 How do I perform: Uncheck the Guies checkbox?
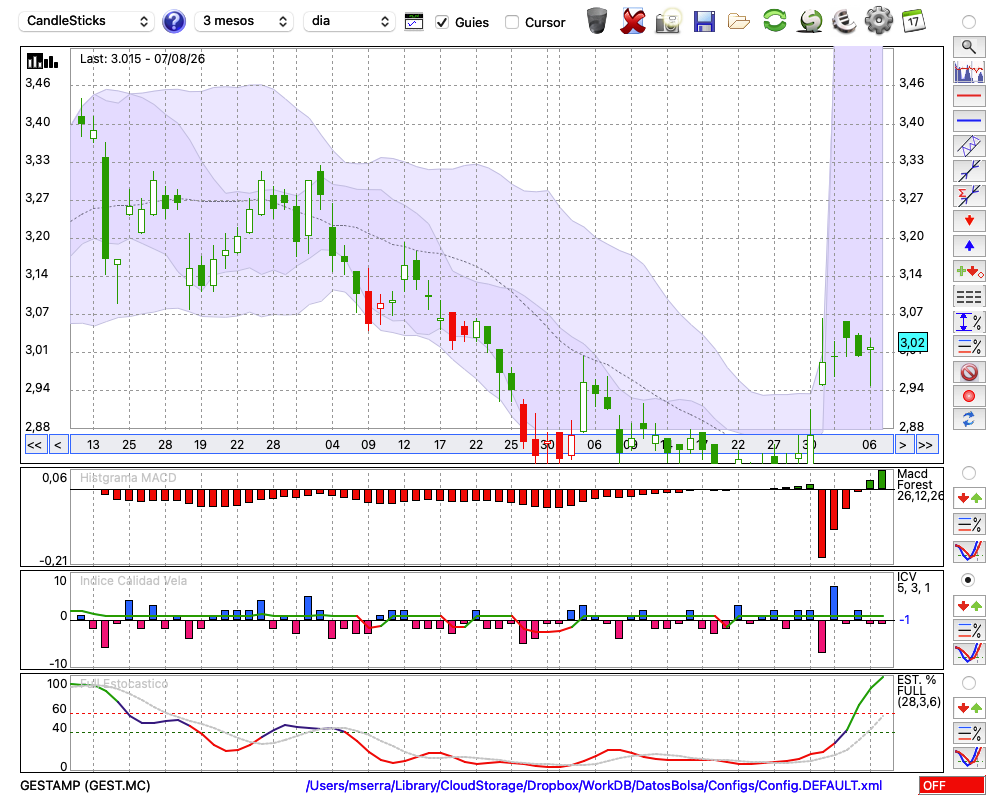[x=442, y=22]
